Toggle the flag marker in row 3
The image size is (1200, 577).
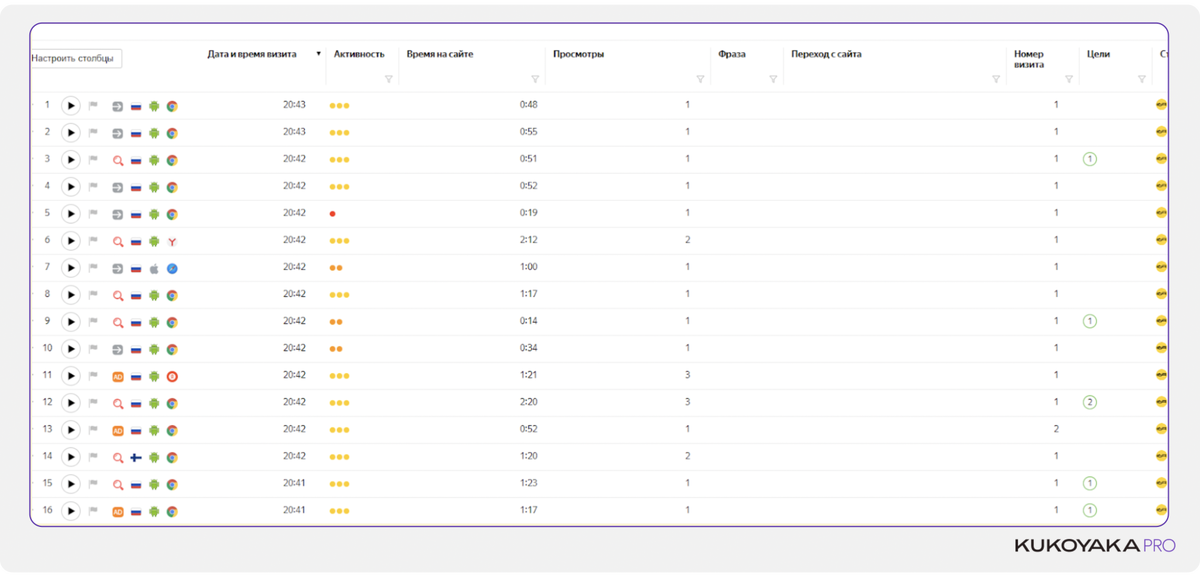click(94, 159)
